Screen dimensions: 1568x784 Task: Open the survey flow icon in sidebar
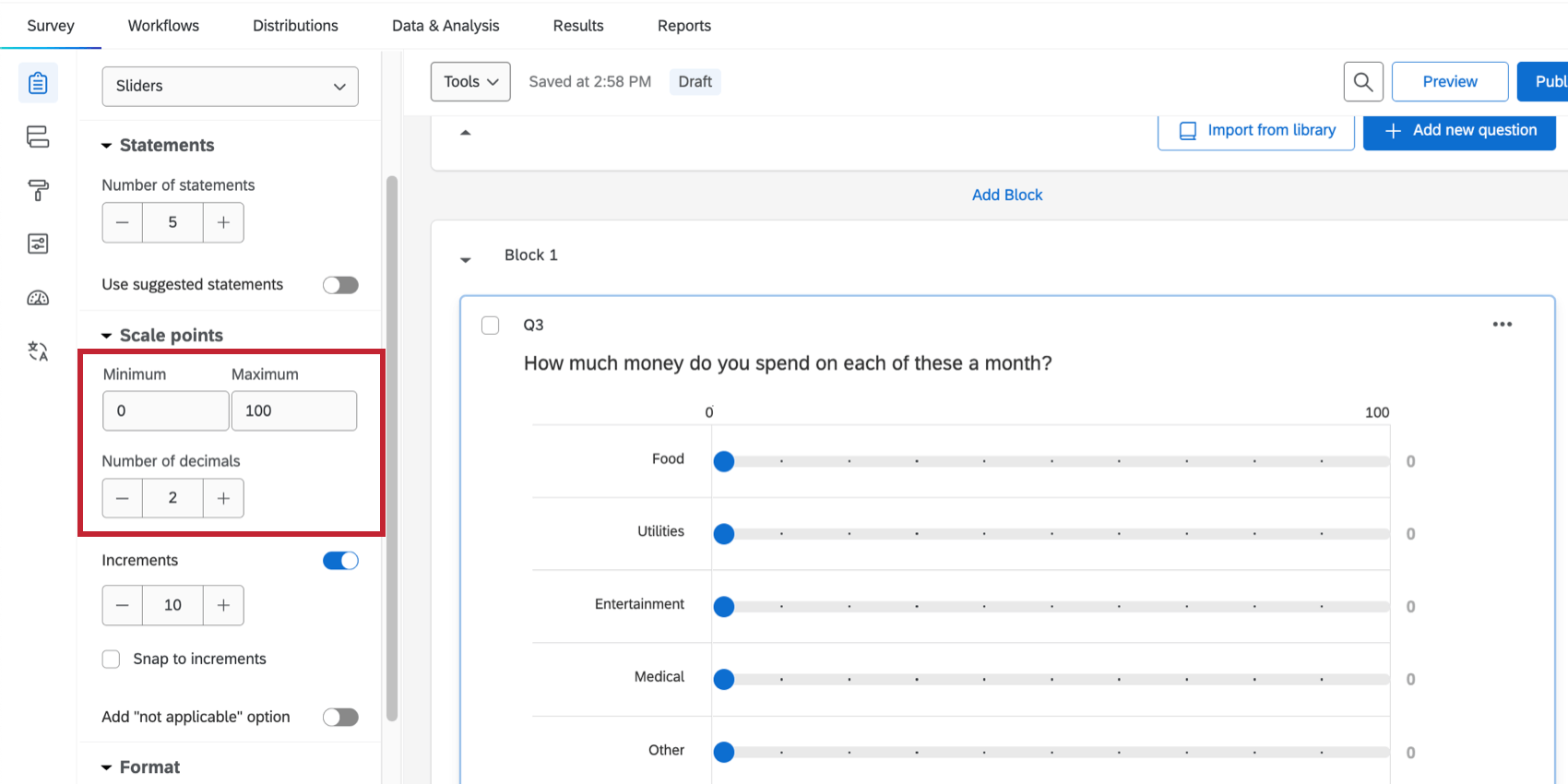pos(38,137)
